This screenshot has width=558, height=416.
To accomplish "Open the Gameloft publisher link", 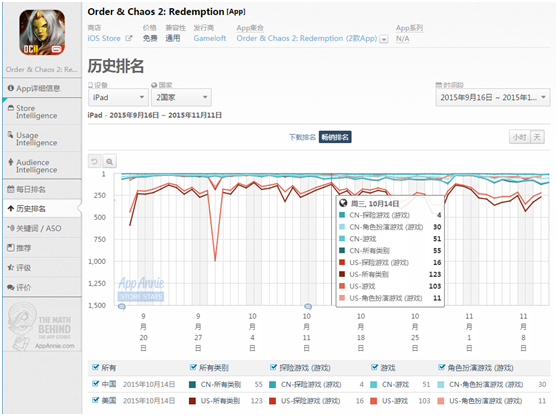I will coord(210,38).
